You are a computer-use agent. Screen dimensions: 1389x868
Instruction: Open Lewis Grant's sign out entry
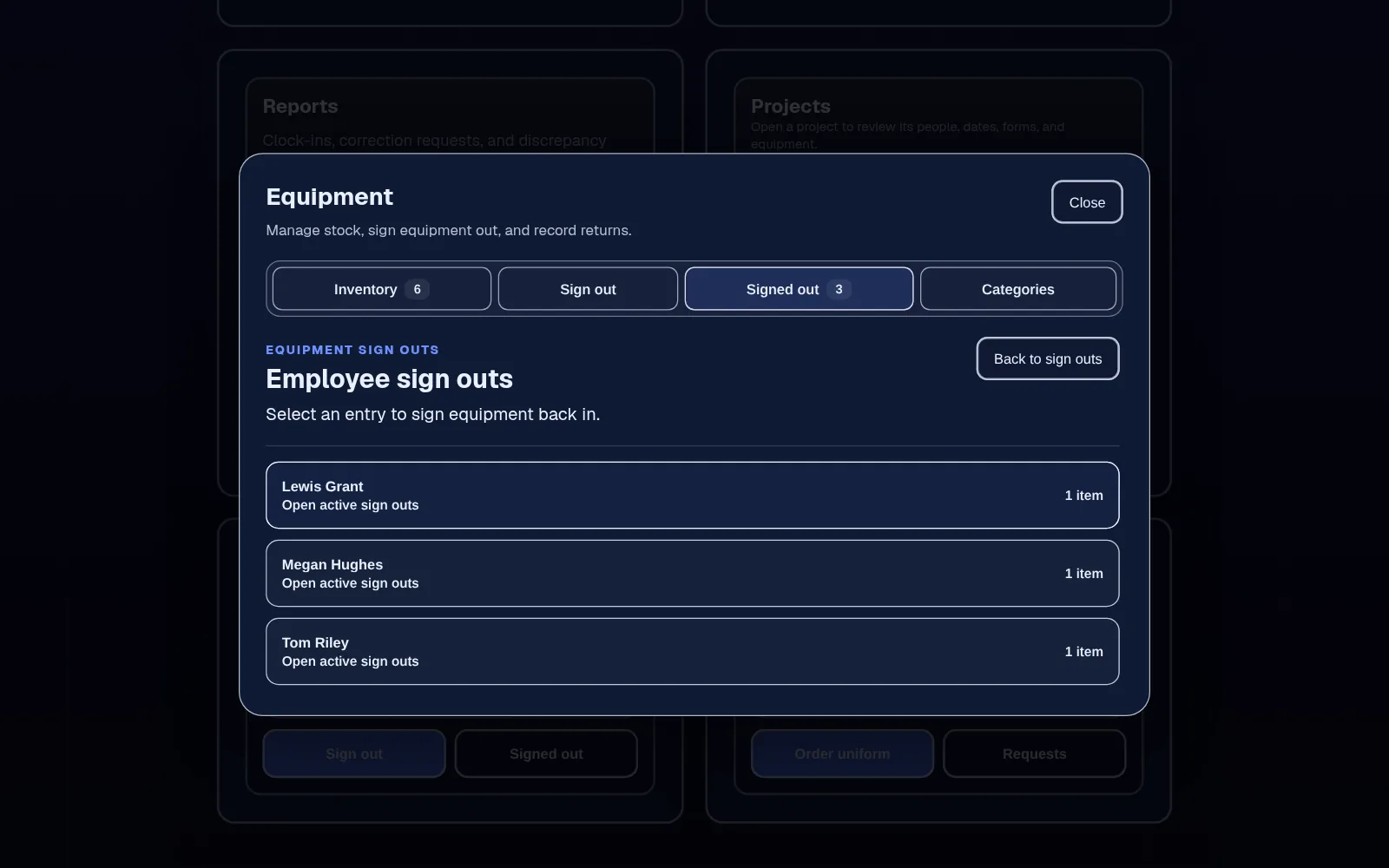[x=692, y=495]
